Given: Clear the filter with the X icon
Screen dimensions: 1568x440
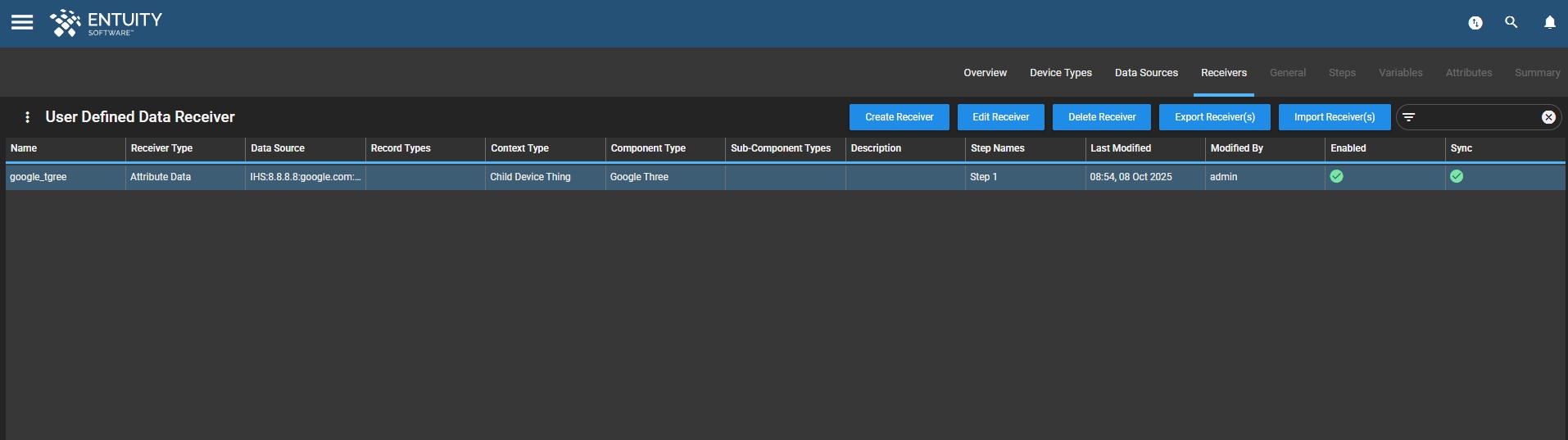Looking at the screenshot, I should coord(1548,117).
